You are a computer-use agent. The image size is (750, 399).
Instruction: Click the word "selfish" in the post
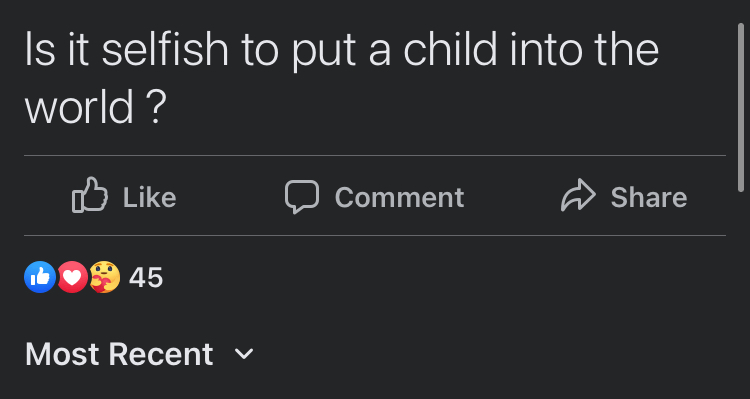pyautogui.click(x=165, y=49)
